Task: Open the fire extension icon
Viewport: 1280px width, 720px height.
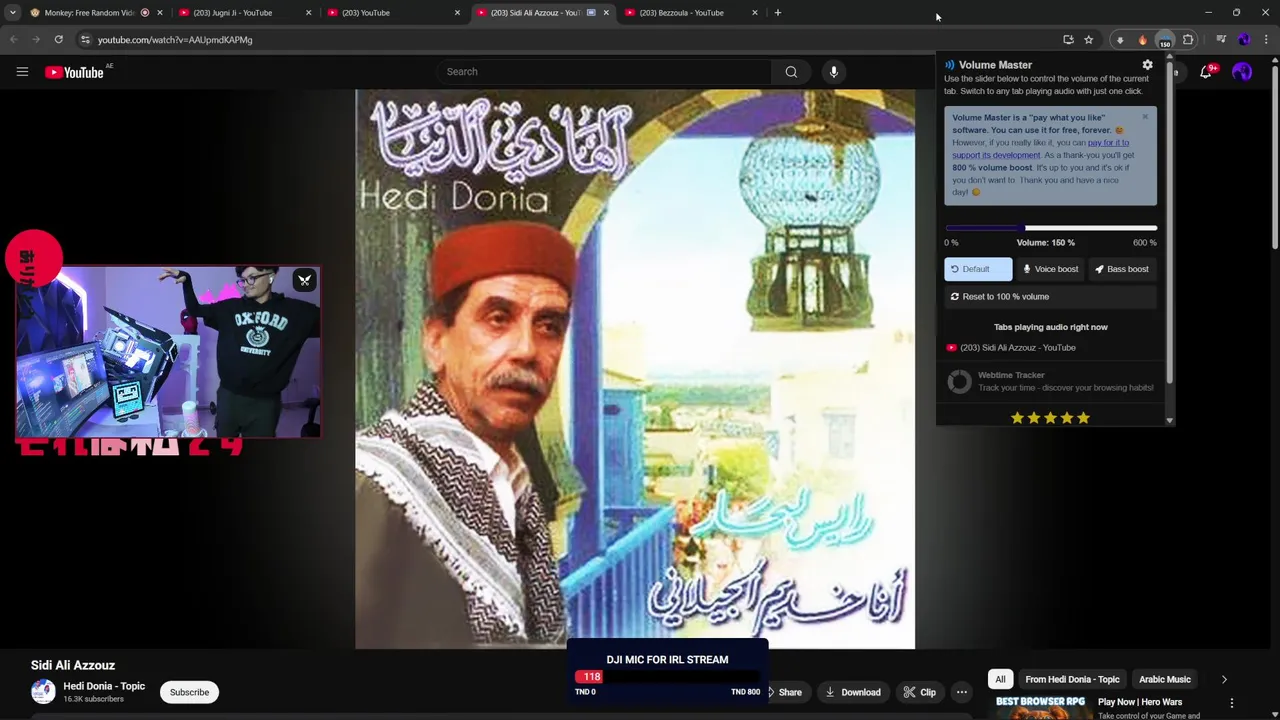Action: coord(1143,40)
